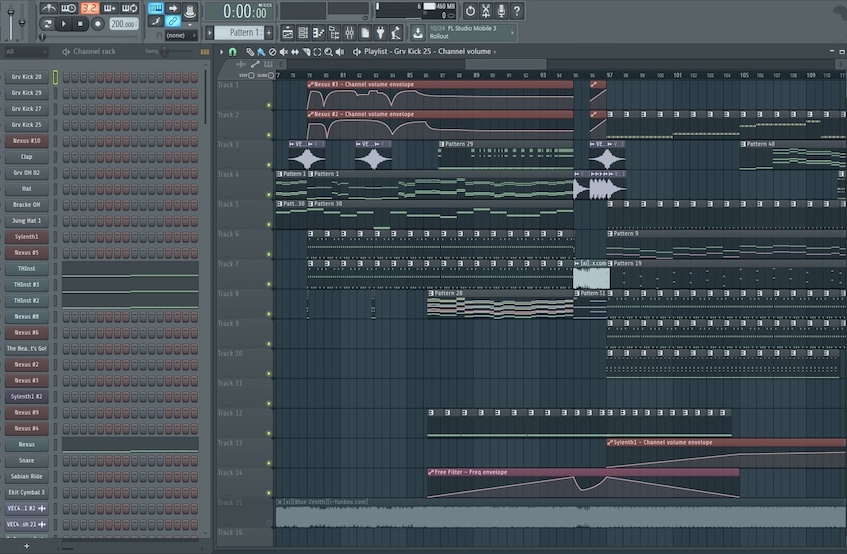Open arrow left of Pattern 1 selector

(210, 33)
